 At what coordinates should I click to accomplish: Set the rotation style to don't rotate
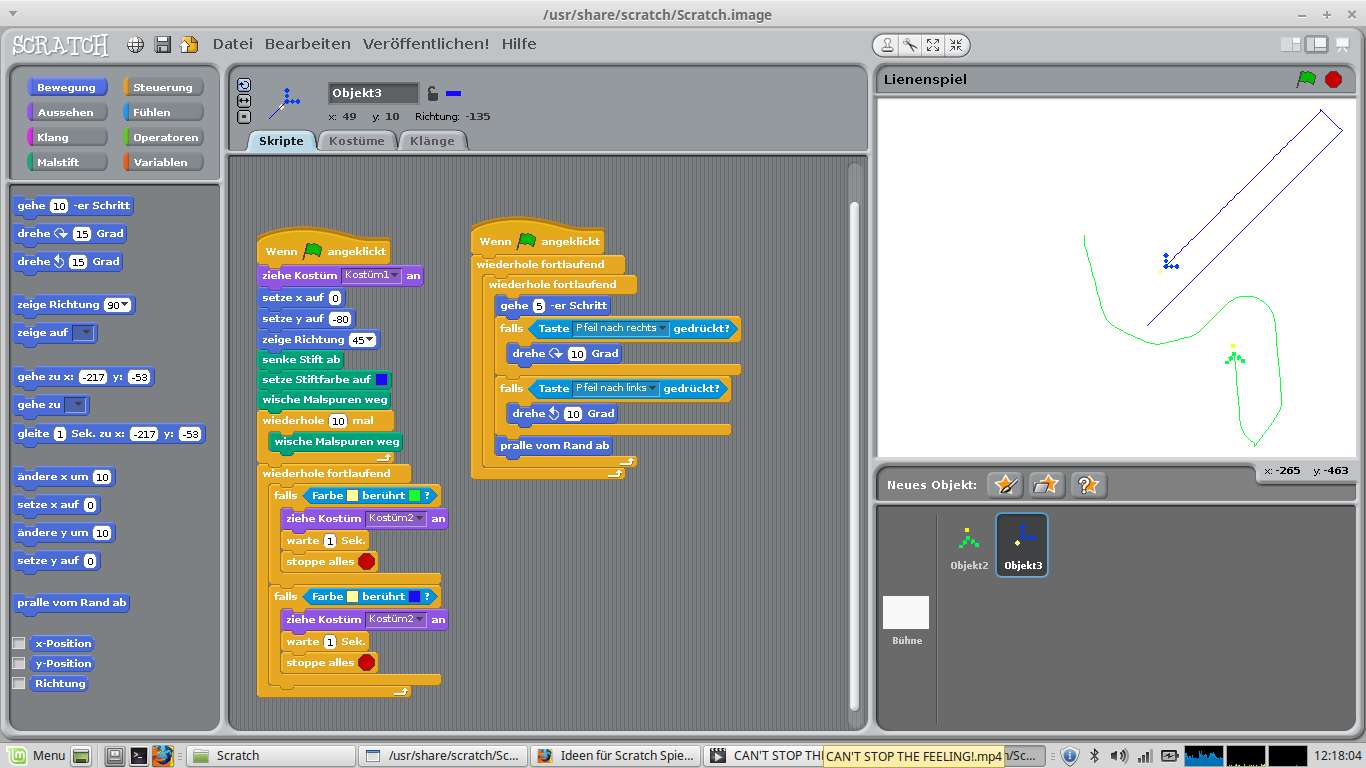(244, 116)
